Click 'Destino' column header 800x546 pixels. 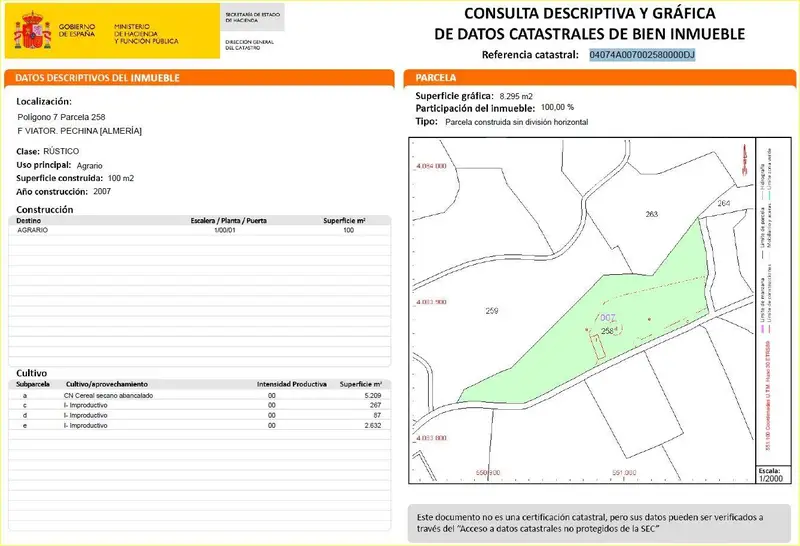pos(29,220)
